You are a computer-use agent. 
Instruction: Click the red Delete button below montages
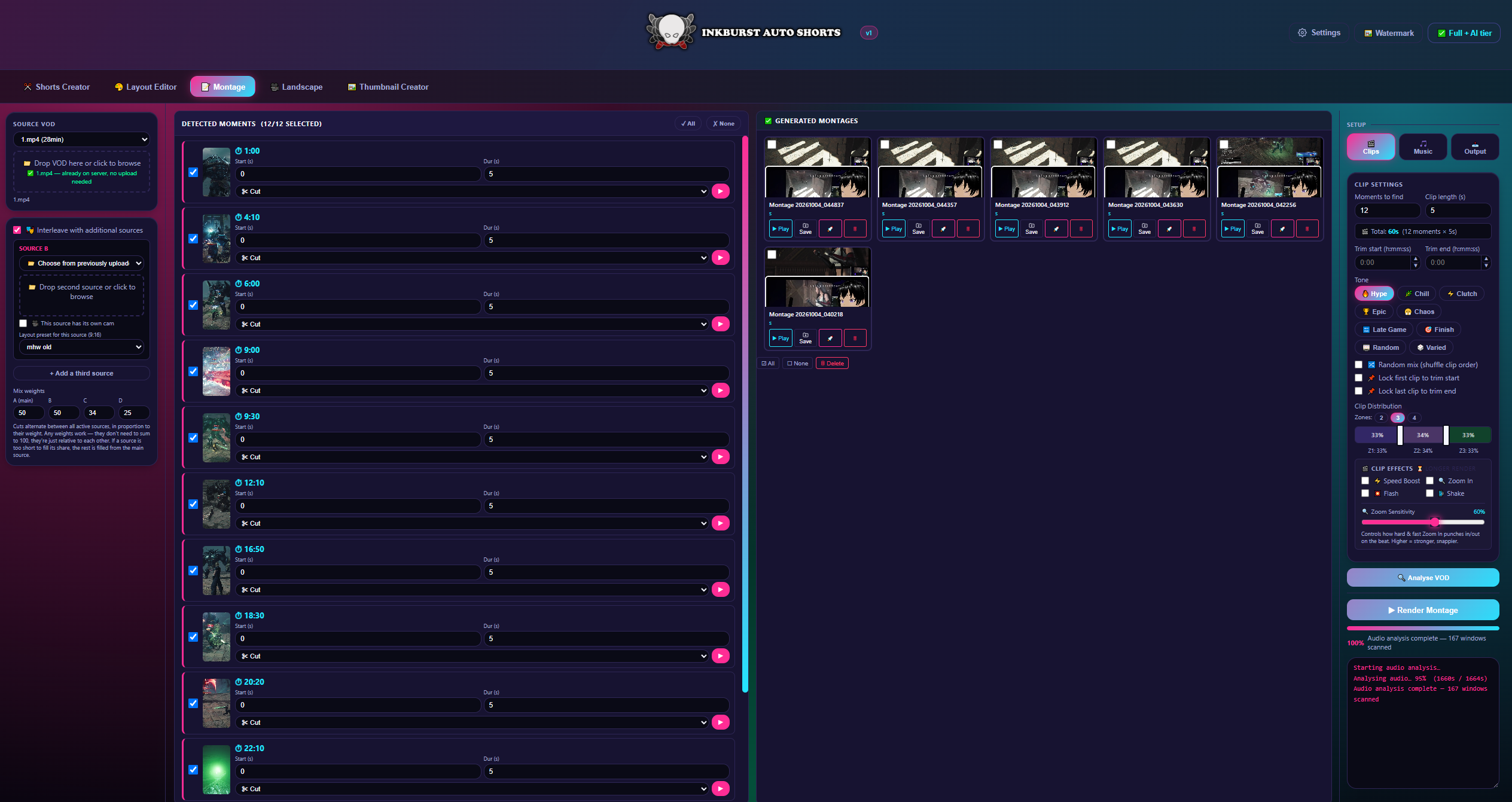tap(832, 364)
